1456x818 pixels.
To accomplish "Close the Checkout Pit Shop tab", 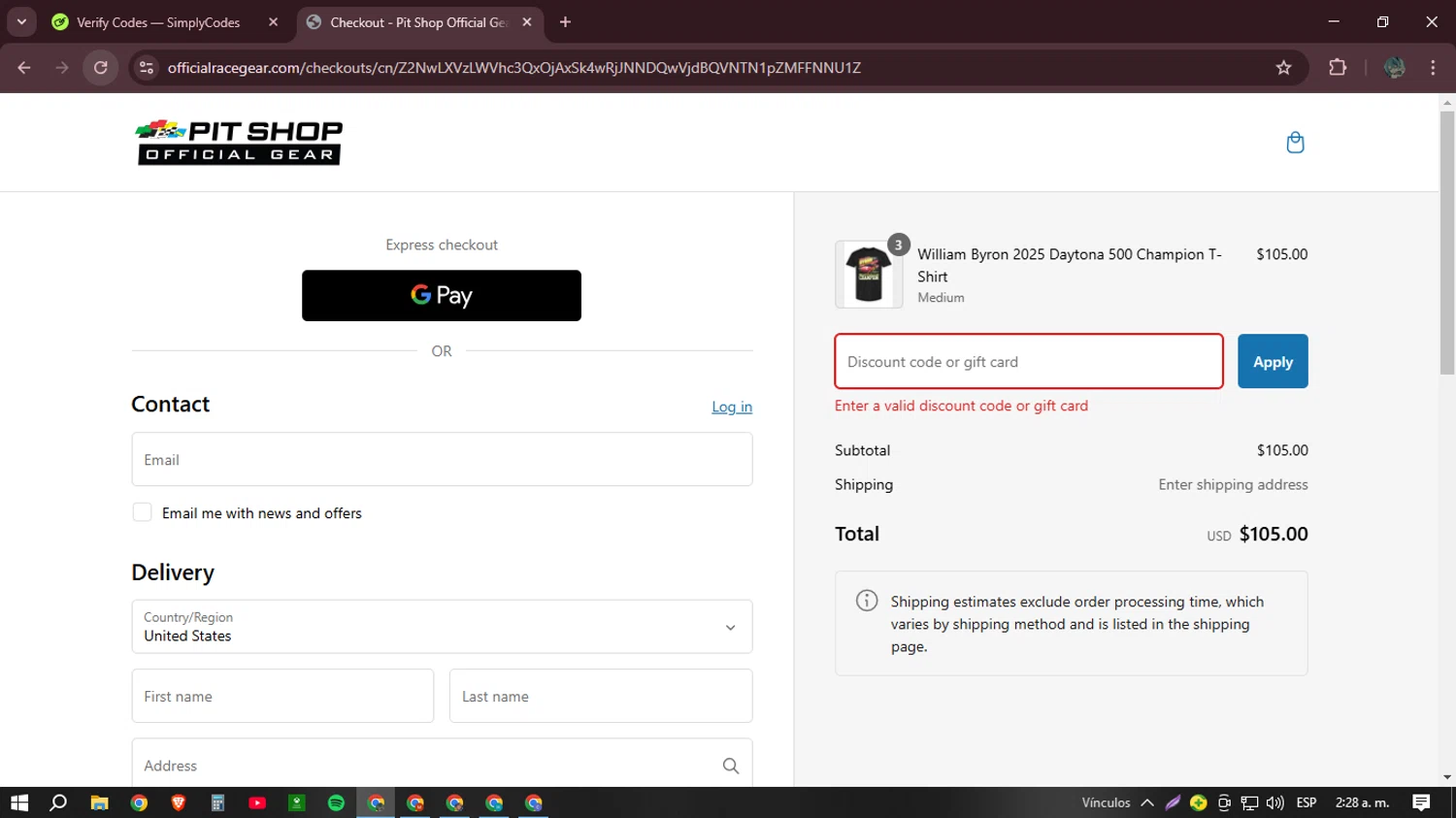I will tap(527, 21).
